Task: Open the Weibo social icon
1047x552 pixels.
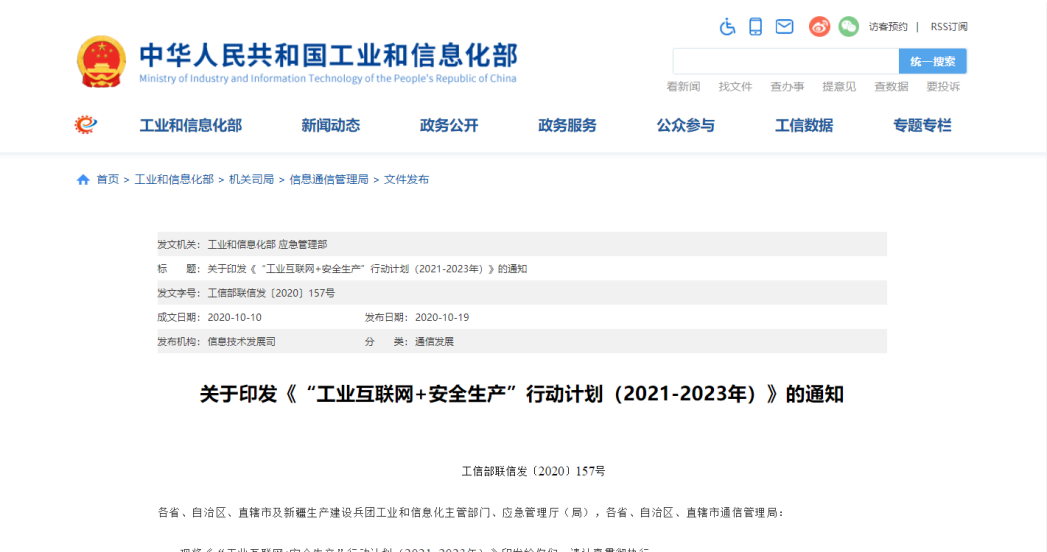Action: click(819, 27)
